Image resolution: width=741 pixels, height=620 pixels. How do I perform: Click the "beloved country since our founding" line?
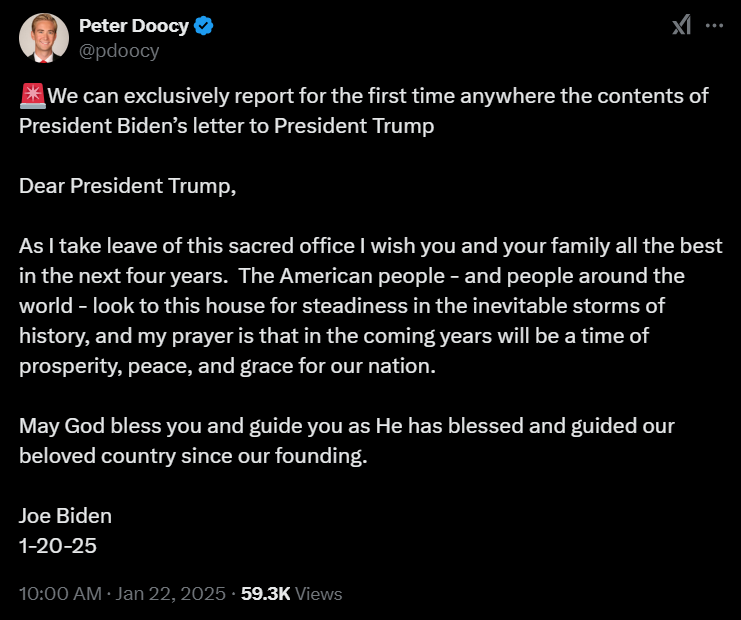click(x=193, y=456)
